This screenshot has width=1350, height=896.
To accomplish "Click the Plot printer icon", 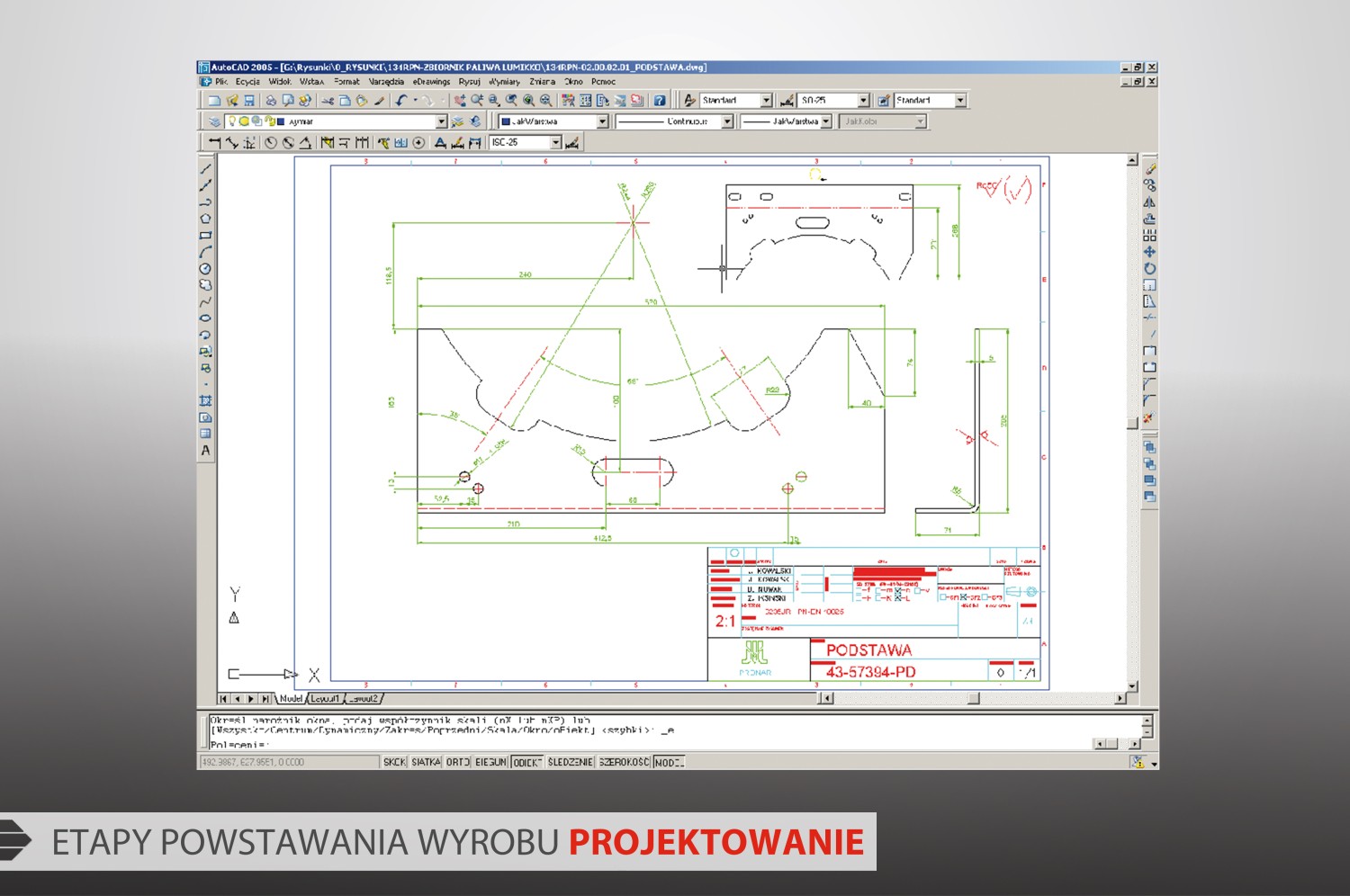I will 271,101.
